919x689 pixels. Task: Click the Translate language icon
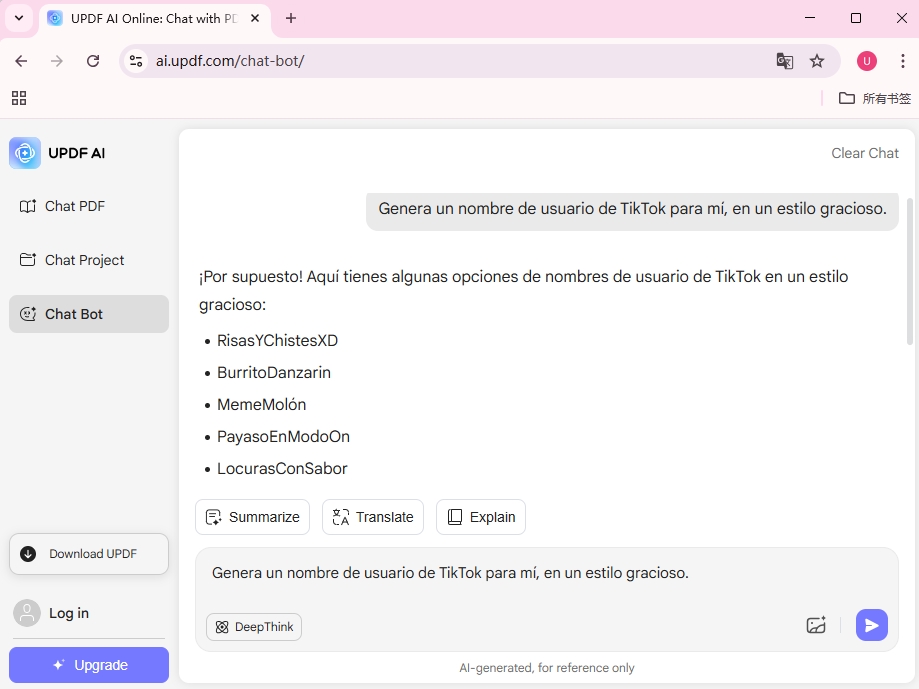point(341,517)
